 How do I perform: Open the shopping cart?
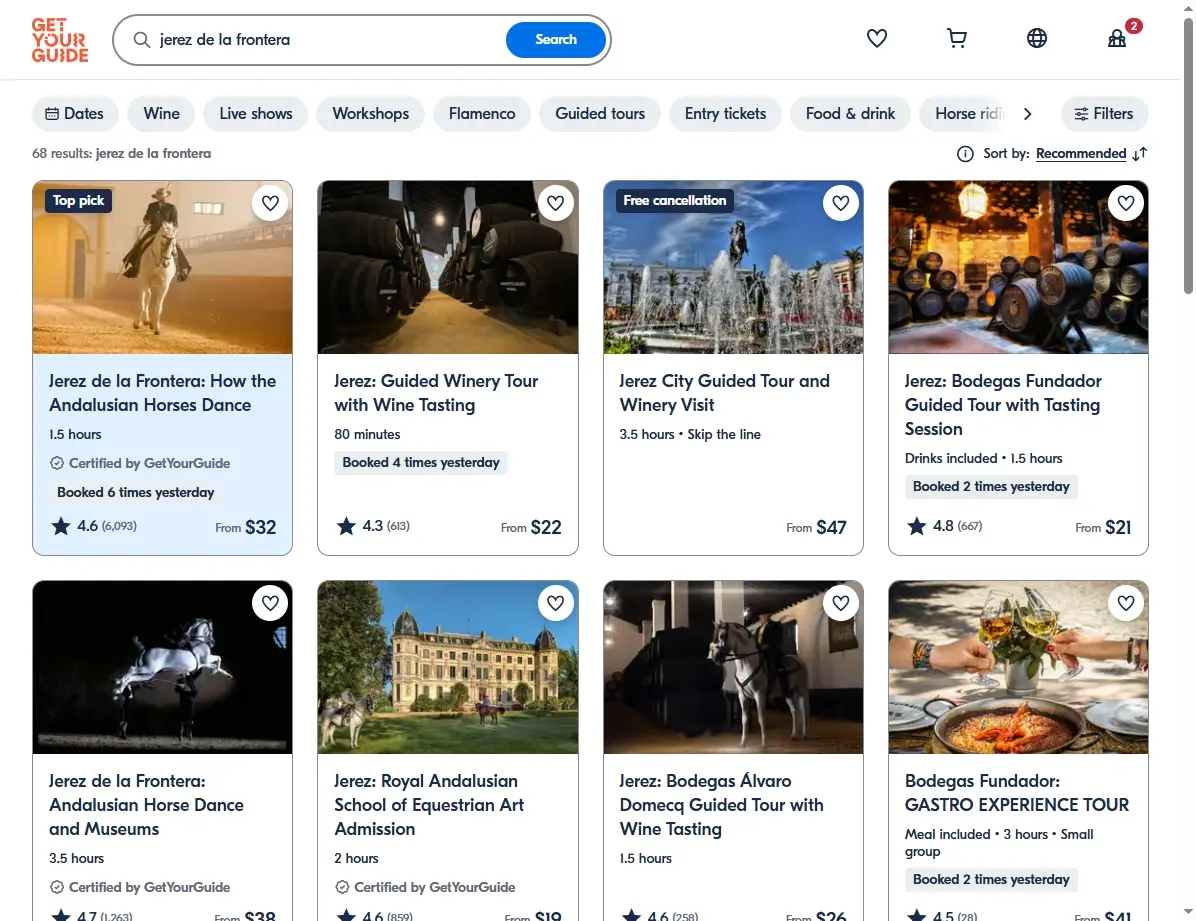pyautogui.click(x=956, y=38)
